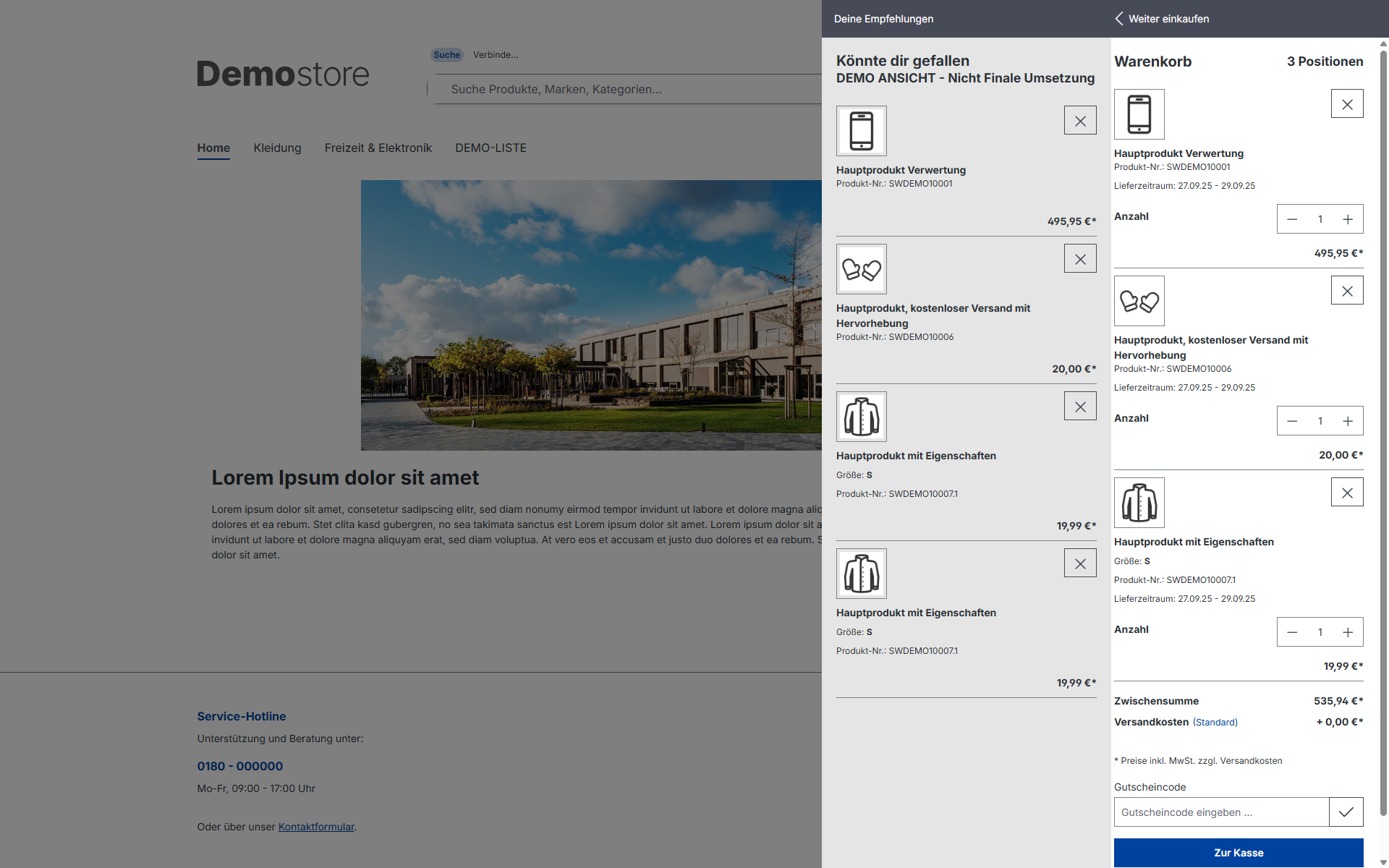The image size is (1389, 868).
Task: Select Freizeit & Elektronik in the navigation
Action: (378, 148)
